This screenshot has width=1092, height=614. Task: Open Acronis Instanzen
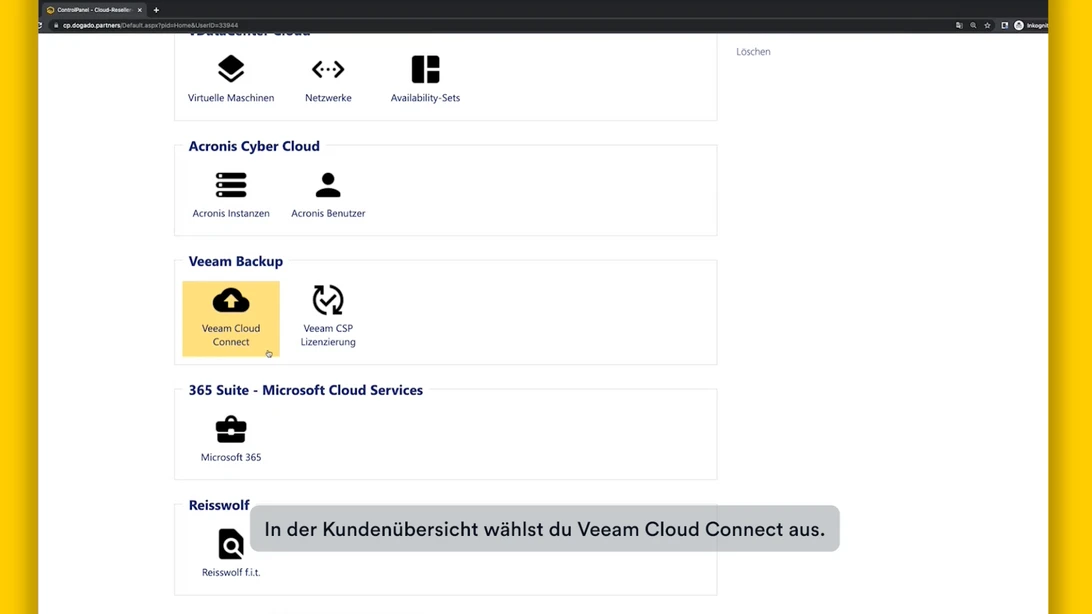(231, 194)
